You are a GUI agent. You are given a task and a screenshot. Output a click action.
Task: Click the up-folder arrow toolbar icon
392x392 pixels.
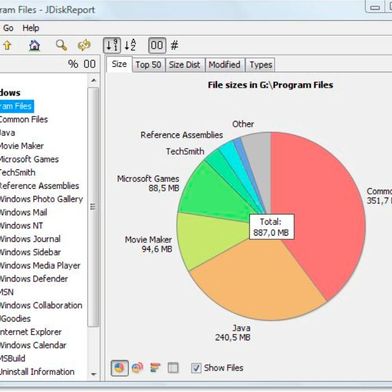click(7, 45)
